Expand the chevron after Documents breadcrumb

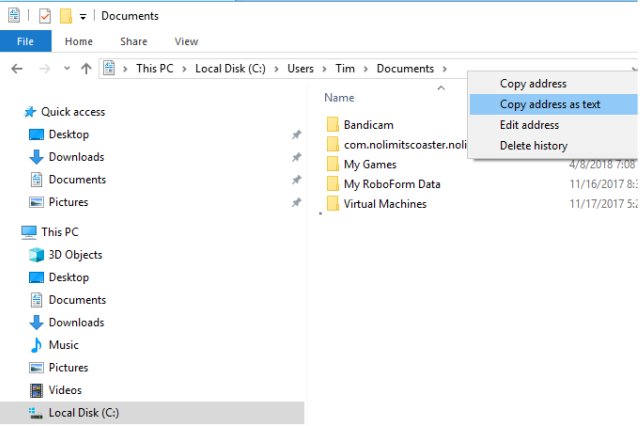[x=444, y=69]
